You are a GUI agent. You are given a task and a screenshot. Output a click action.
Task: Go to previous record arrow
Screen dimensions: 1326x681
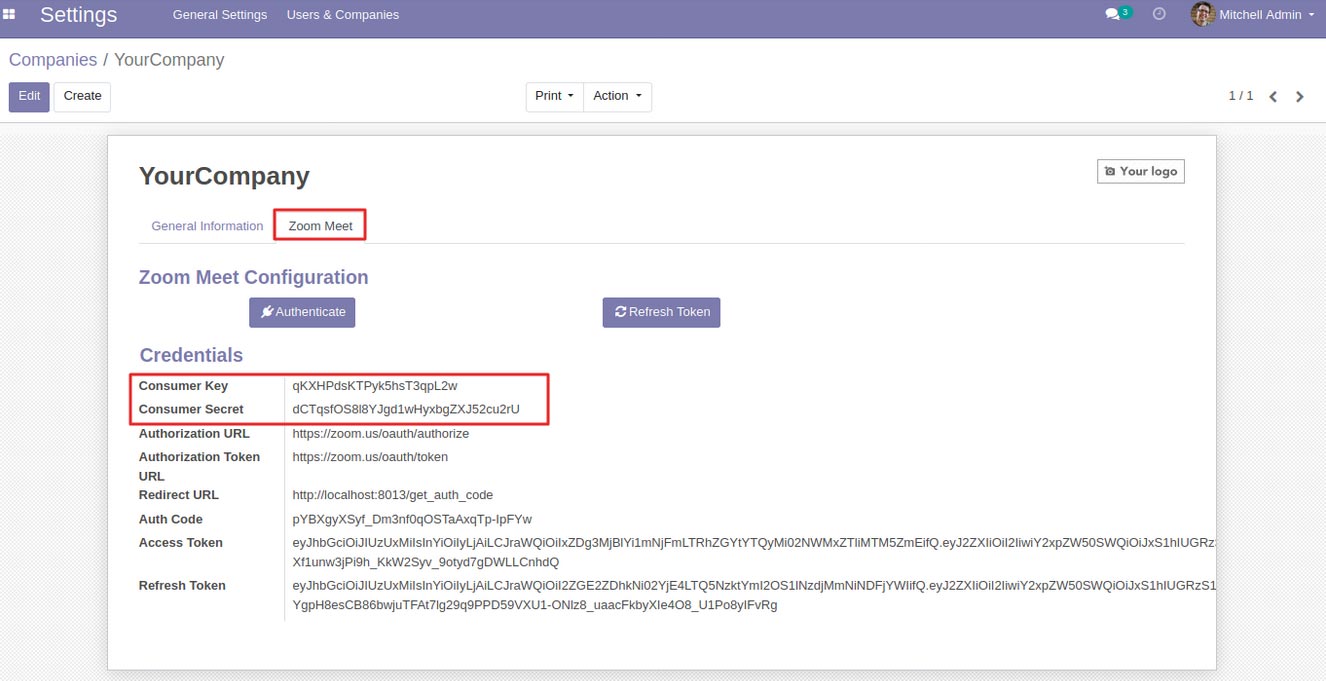pos(1273,97)
